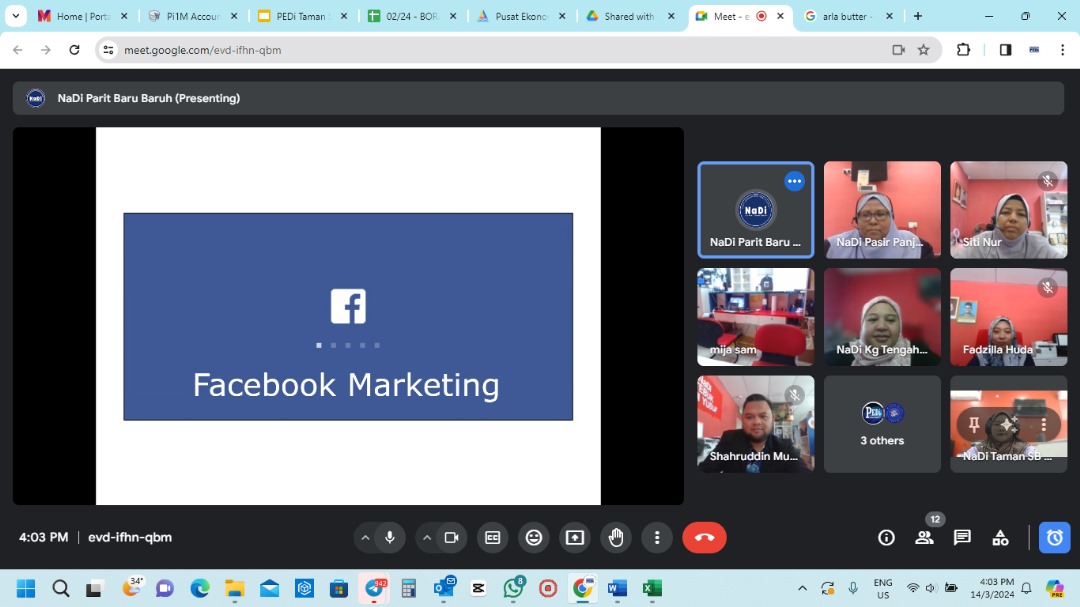This screenshot has width=1080, height=607.
Task: Open the '3 others' participants tile
Action: pyautogui.click(x=882, y=424)
